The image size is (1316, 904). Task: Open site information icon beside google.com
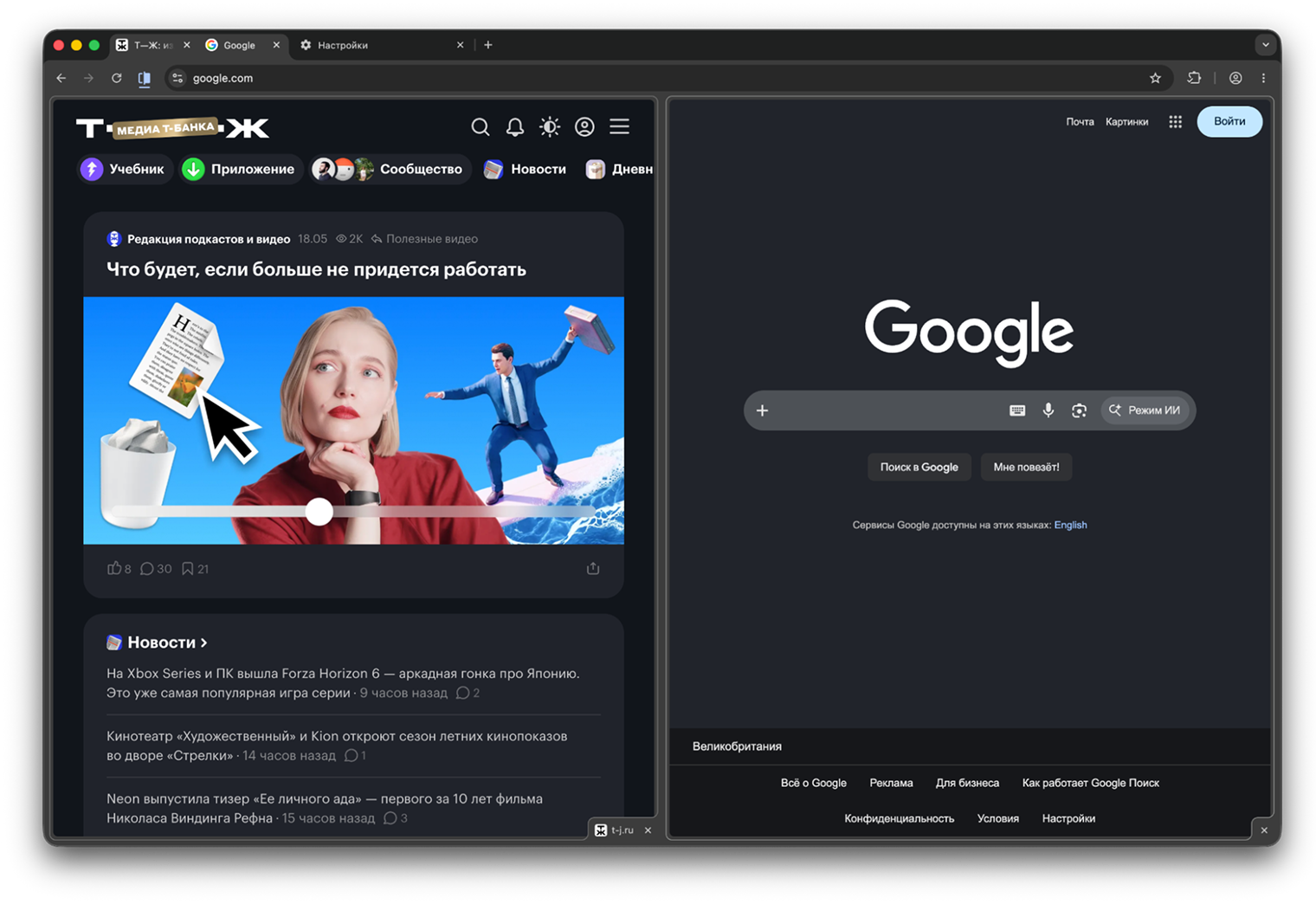click(177, 78)
